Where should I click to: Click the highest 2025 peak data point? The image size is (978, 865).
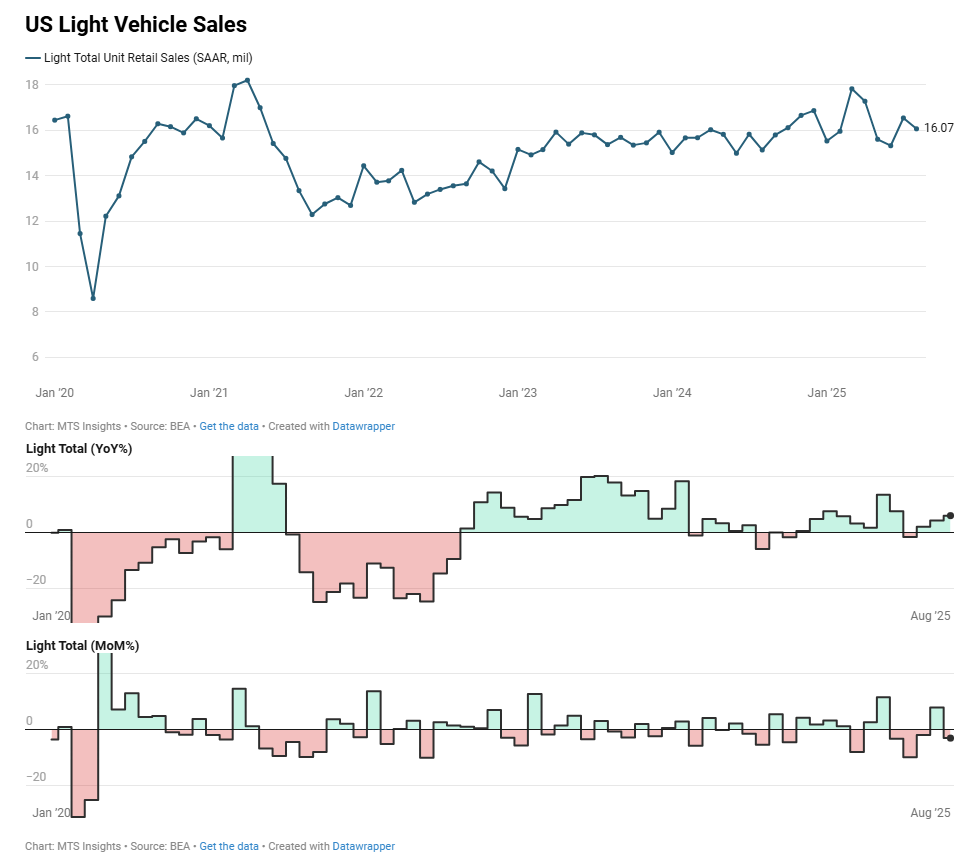852,89
